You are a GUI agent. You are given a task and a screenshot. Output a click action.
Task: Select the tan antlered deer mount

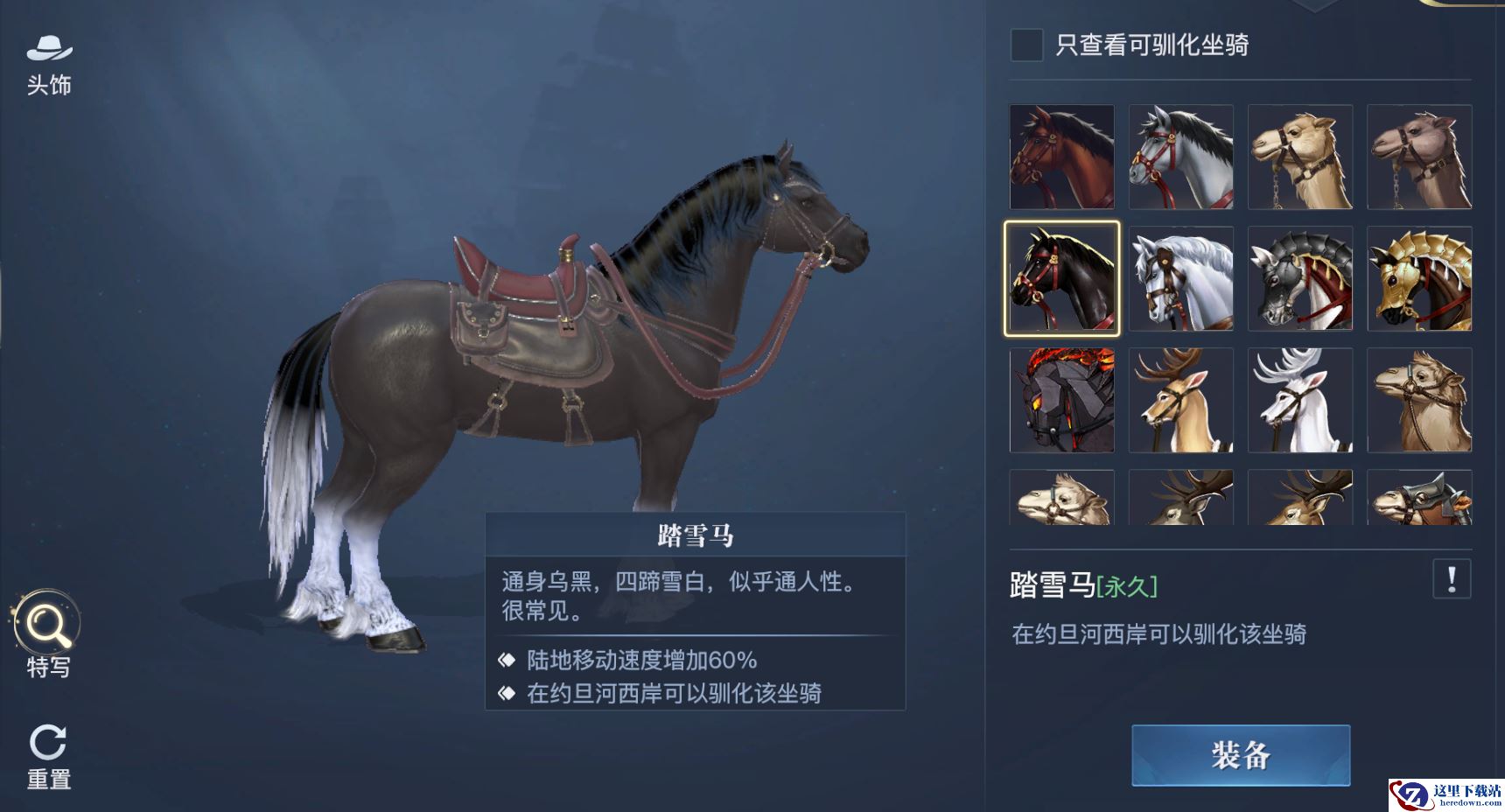point(1181,400)
